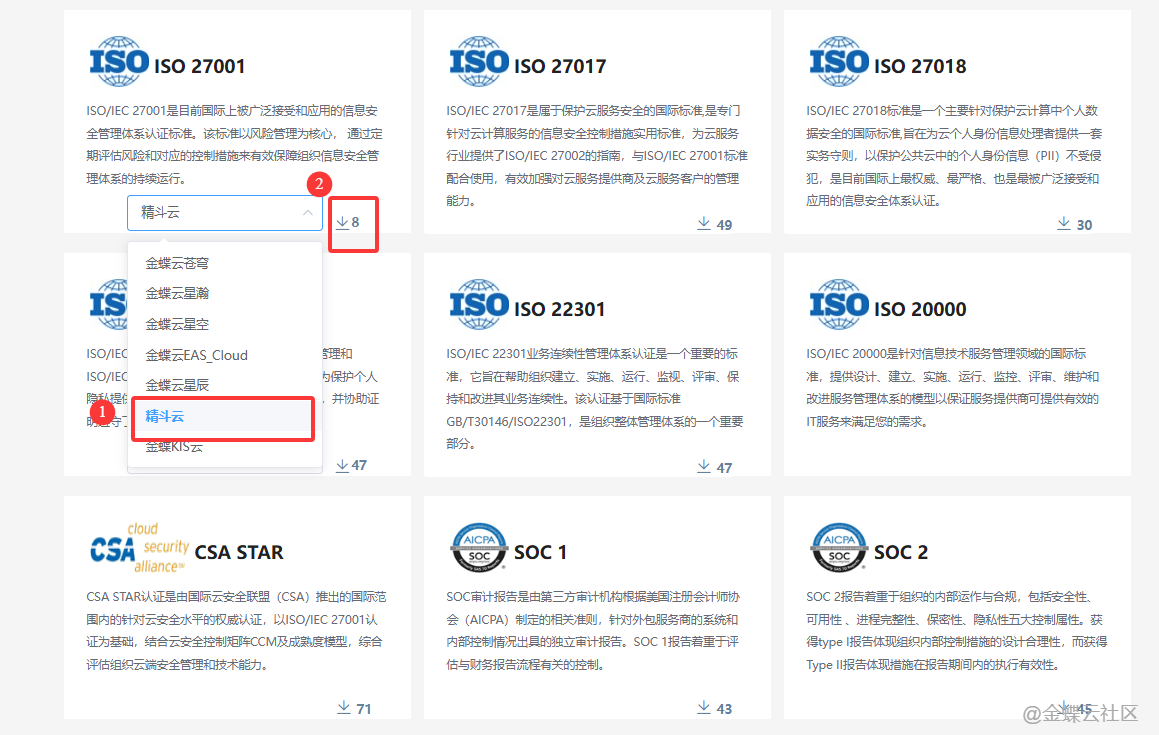Click the SOC 2 card title

(x=901, y=552)
